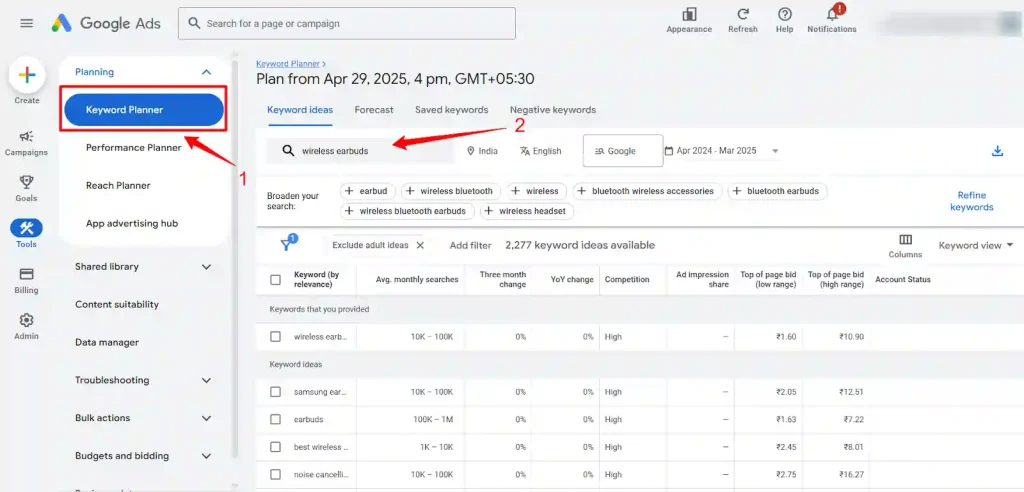Open Billing in the sidebar
1024x492 pixels.
26,280
